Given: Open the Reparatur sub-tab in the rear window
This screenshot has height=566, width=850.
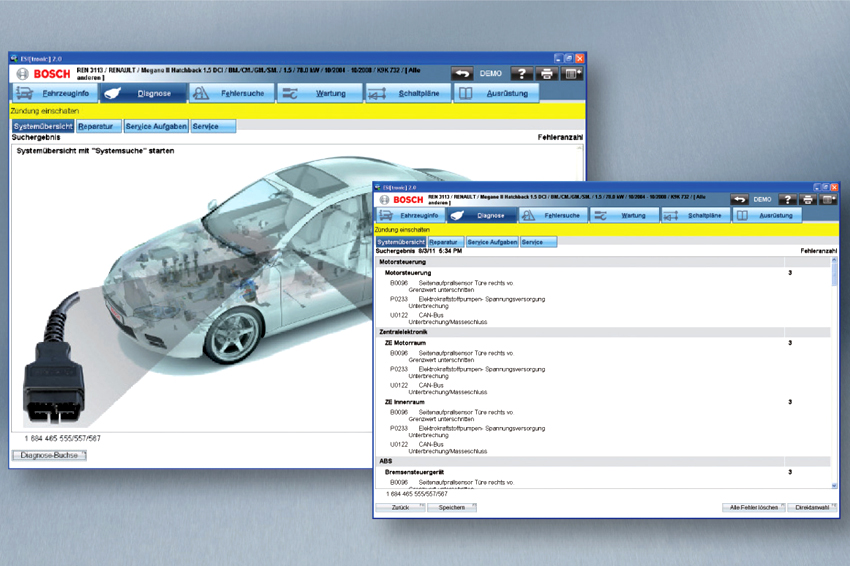Looking at the screenshot, I should coord(99,126).
